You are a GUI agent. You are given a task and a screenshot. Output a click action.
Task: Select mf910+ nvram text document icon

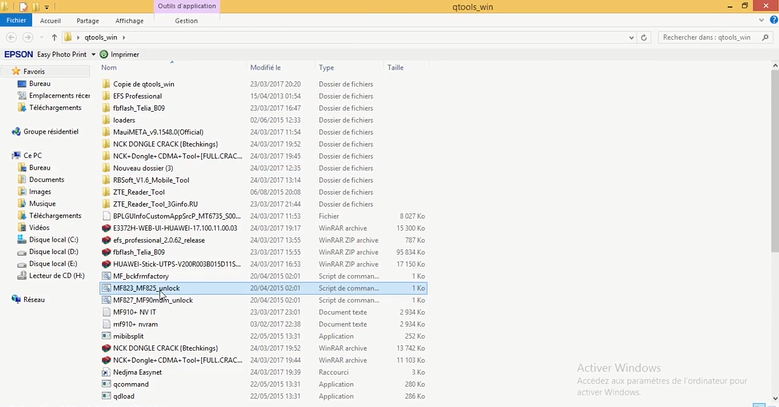click(106, 324)
